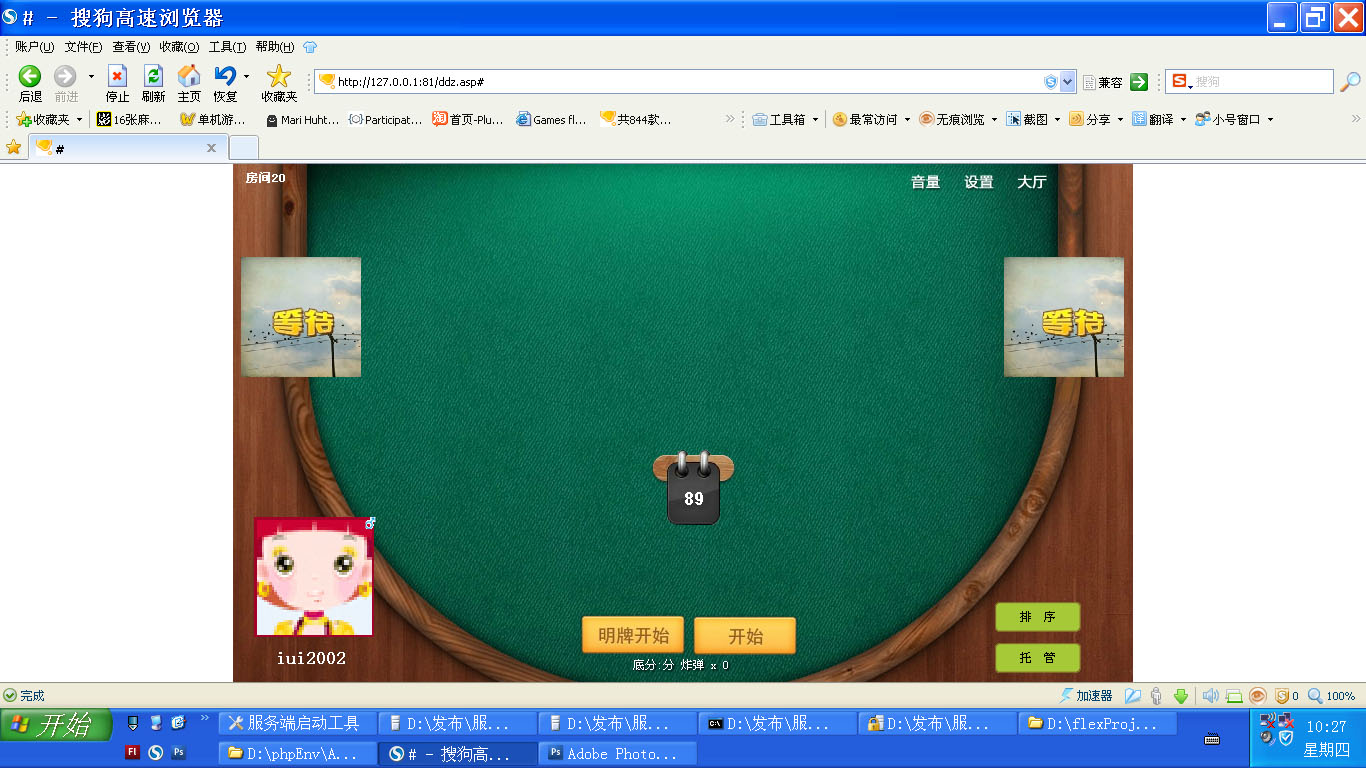1366x768 pixels.
Task: Expand the 最常访问 dropdown
Action: [907, 119]
